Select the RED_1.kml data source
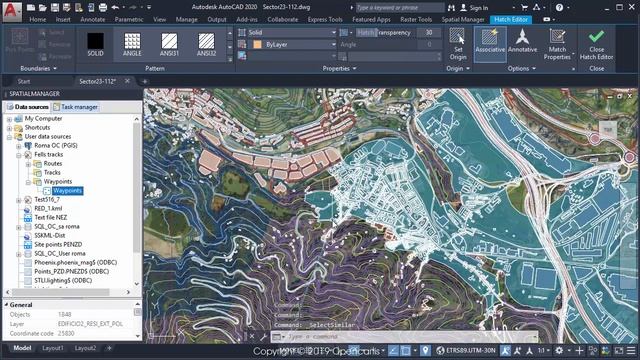The height and width of the screenshot is (360, 640). [x=48, y=208]
